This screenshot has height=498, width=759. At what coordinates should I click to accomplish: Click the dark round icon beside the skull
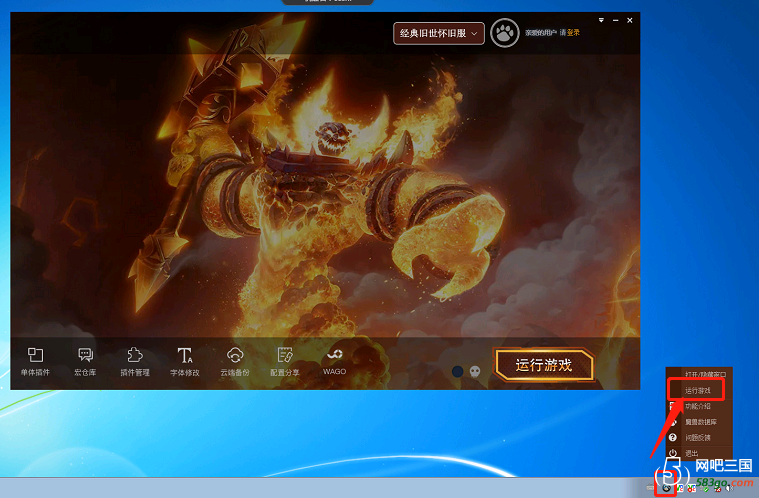[x=457, y=371]
